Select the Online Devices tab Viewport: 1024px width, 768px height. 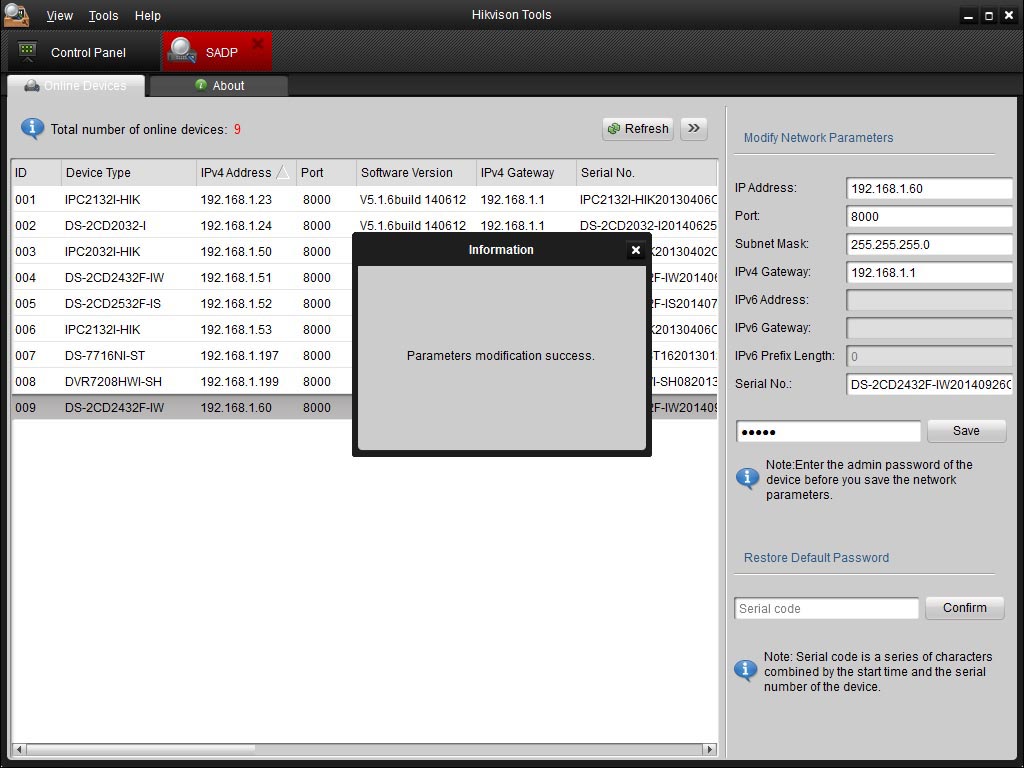[76, 86]
